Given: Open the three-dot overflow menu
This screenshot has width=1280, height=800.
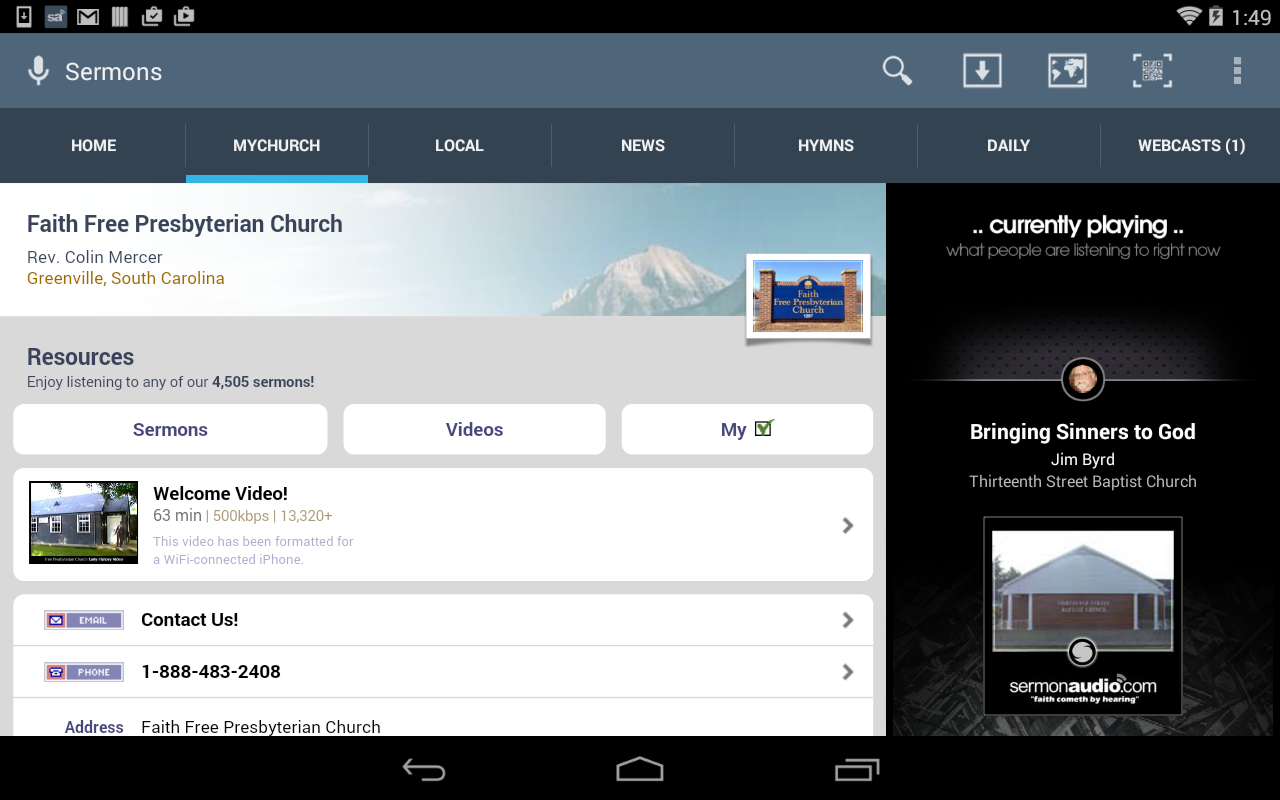Looking at the screenshot, I should pyautogui.click(x=1237, y=71).
